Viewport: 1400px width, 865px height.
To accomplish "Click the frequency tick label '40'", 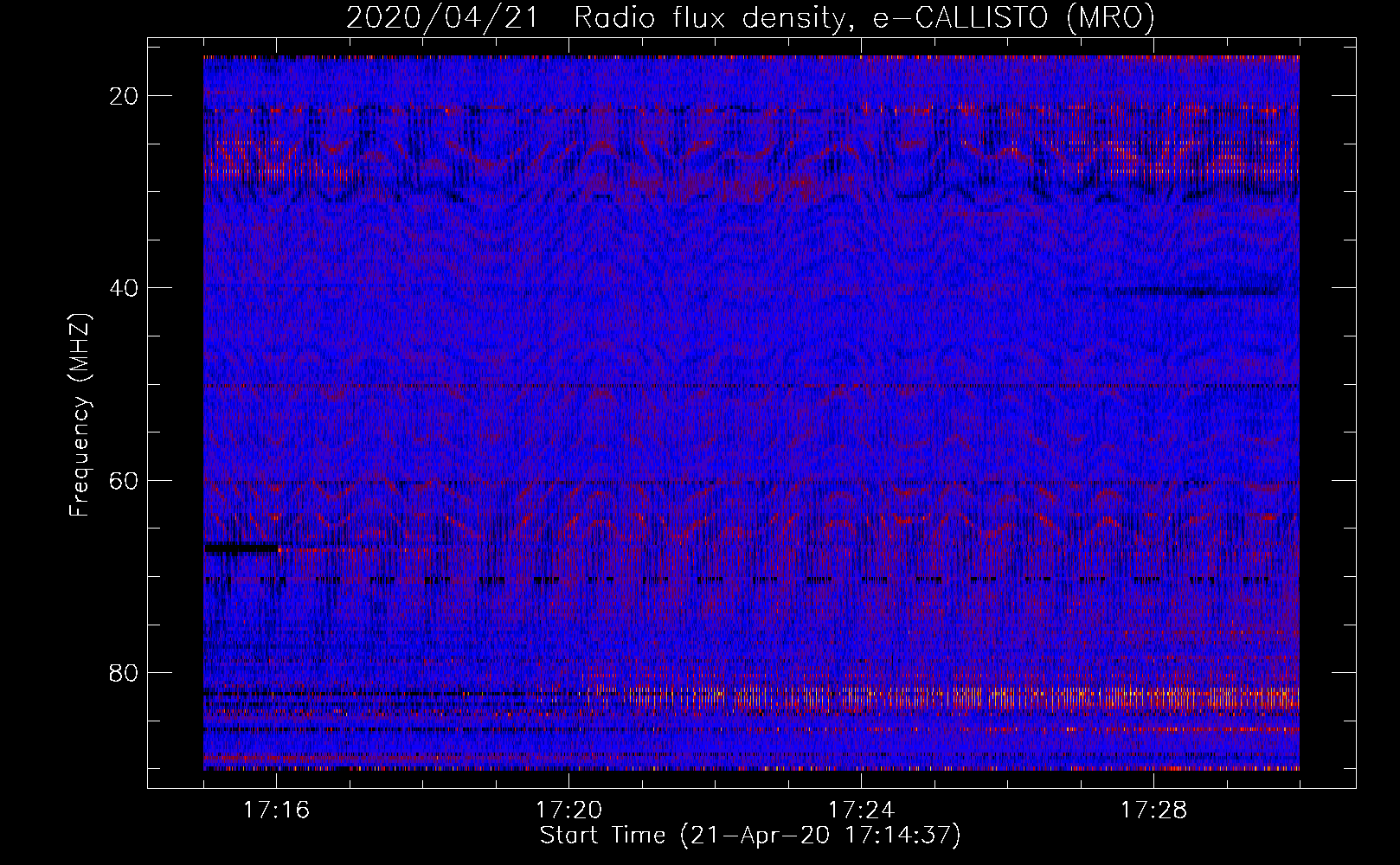I will click(x=125, y=287).
